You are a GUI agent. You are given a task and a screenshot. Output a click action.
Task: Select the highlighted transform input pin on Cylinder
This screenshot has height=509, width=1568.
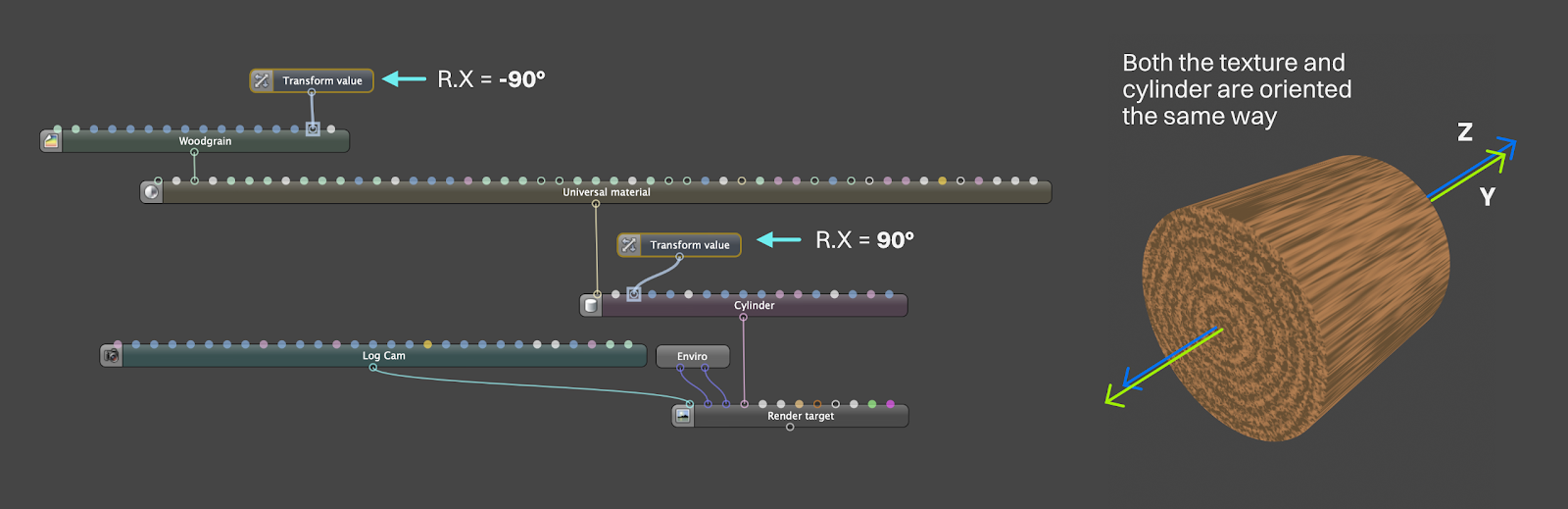[x=634, y=294]
